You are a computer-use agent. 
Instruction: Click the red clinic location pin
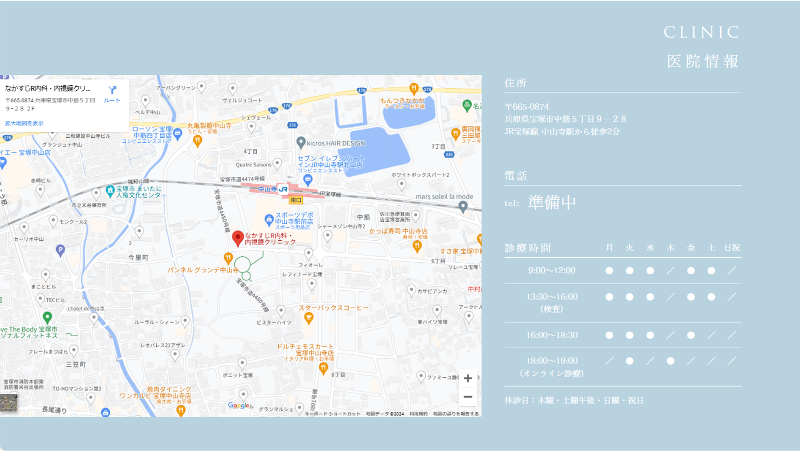pyautogui.click(x=238, y=237)
